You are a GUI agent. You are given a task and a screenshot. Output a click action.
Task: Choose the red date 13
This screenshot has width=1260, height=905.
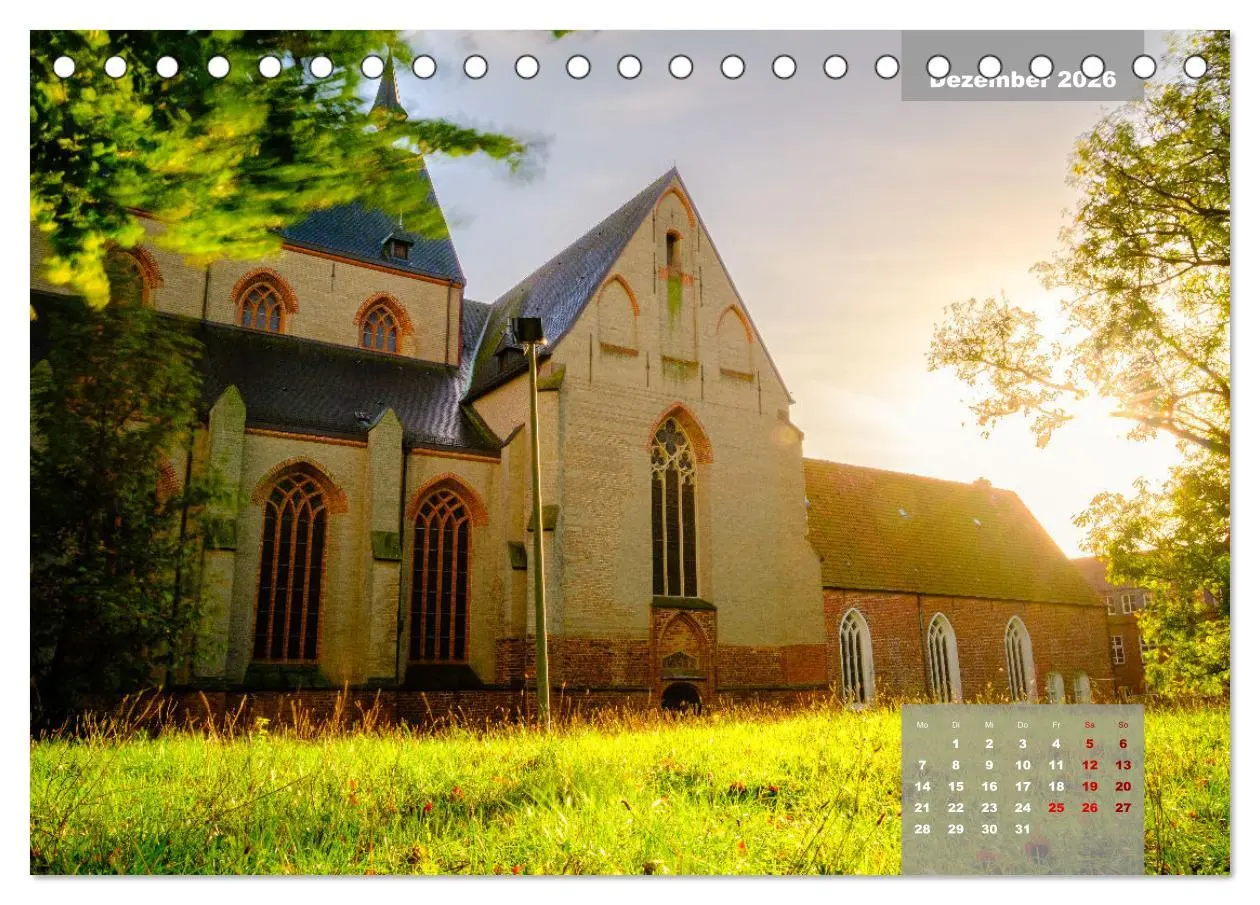pos(1123,765)
